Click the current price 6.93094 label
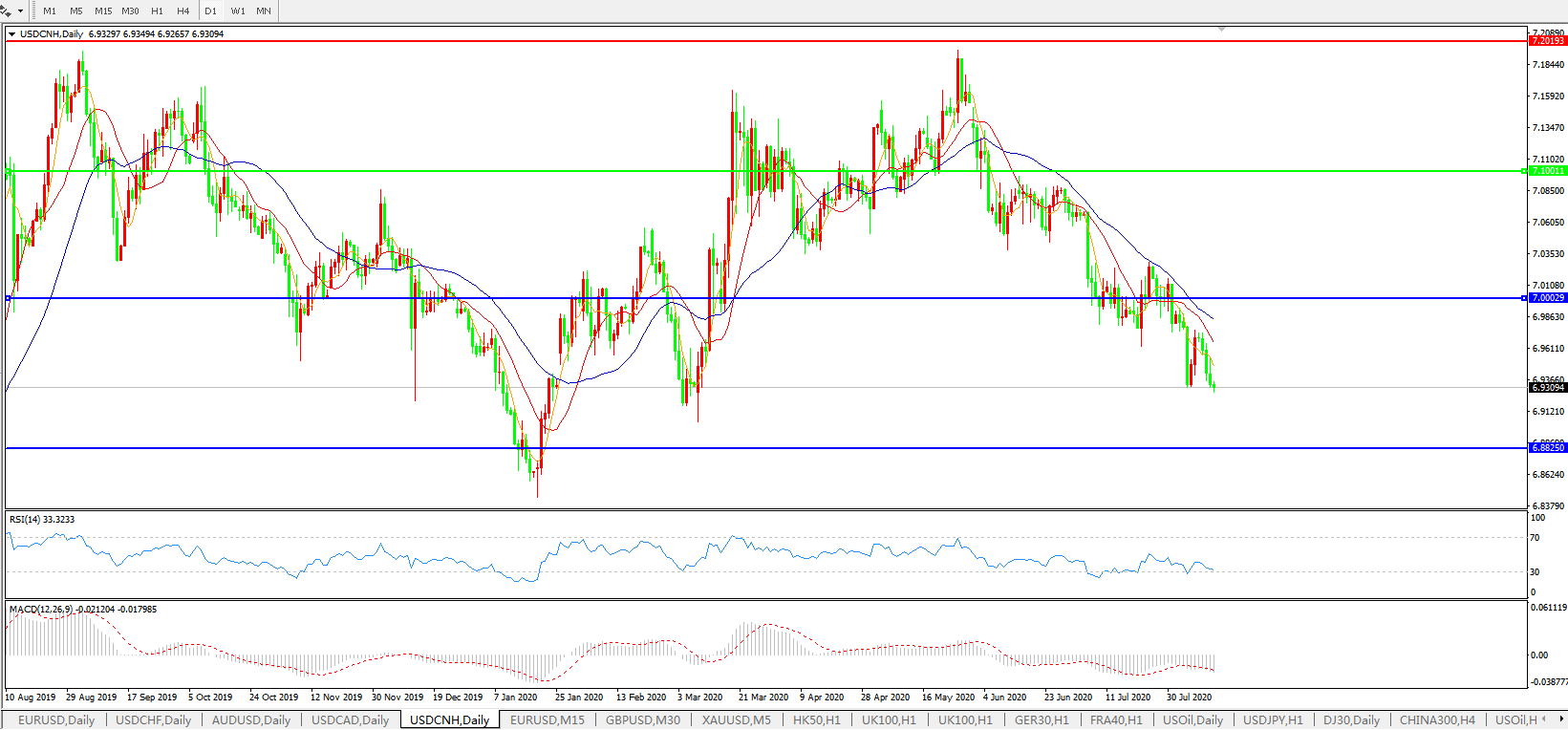 pyautogui.click(x=1548, y=388)
